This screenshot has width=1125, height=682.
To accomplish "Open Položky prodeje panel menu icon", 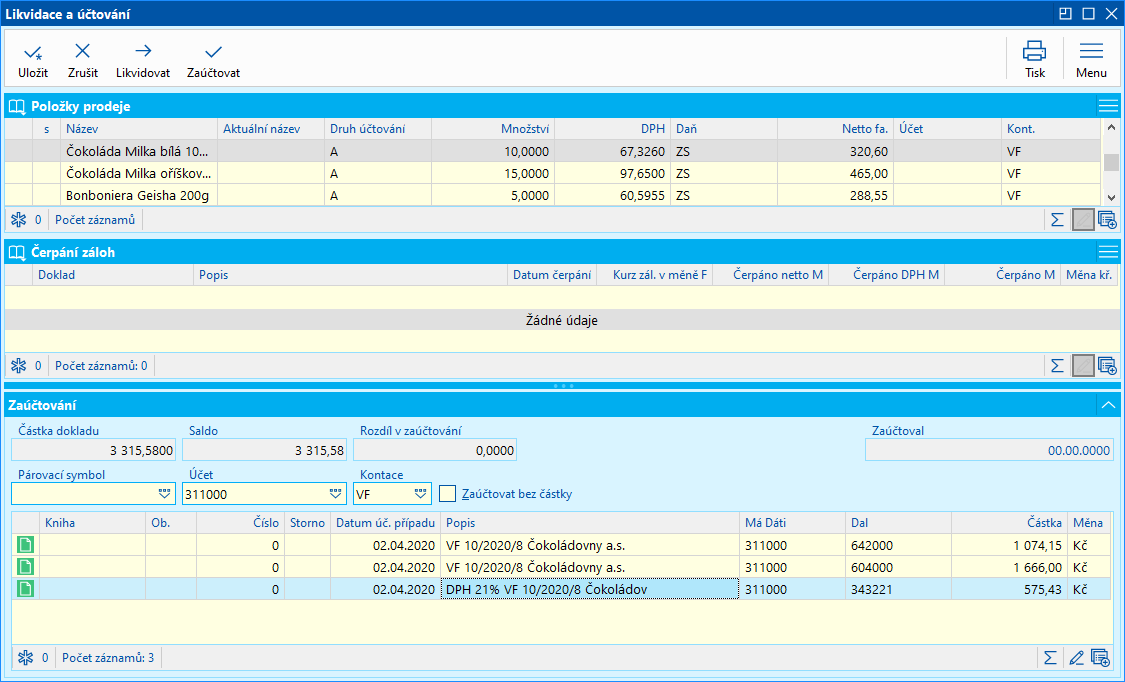I will [1108, 106].
